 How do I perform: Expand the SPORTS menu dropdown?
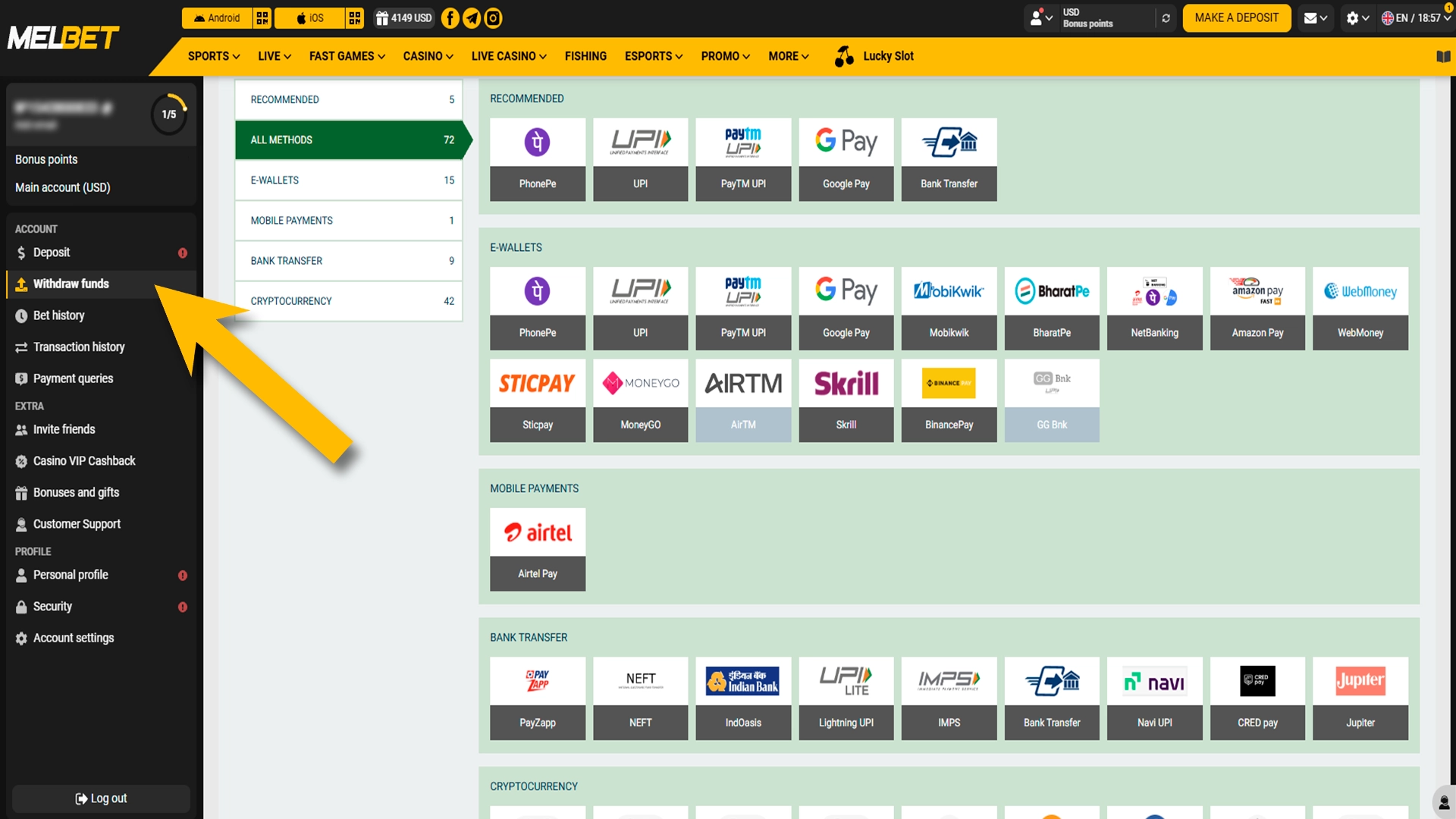pyautogui.click(x=214, y=56)
